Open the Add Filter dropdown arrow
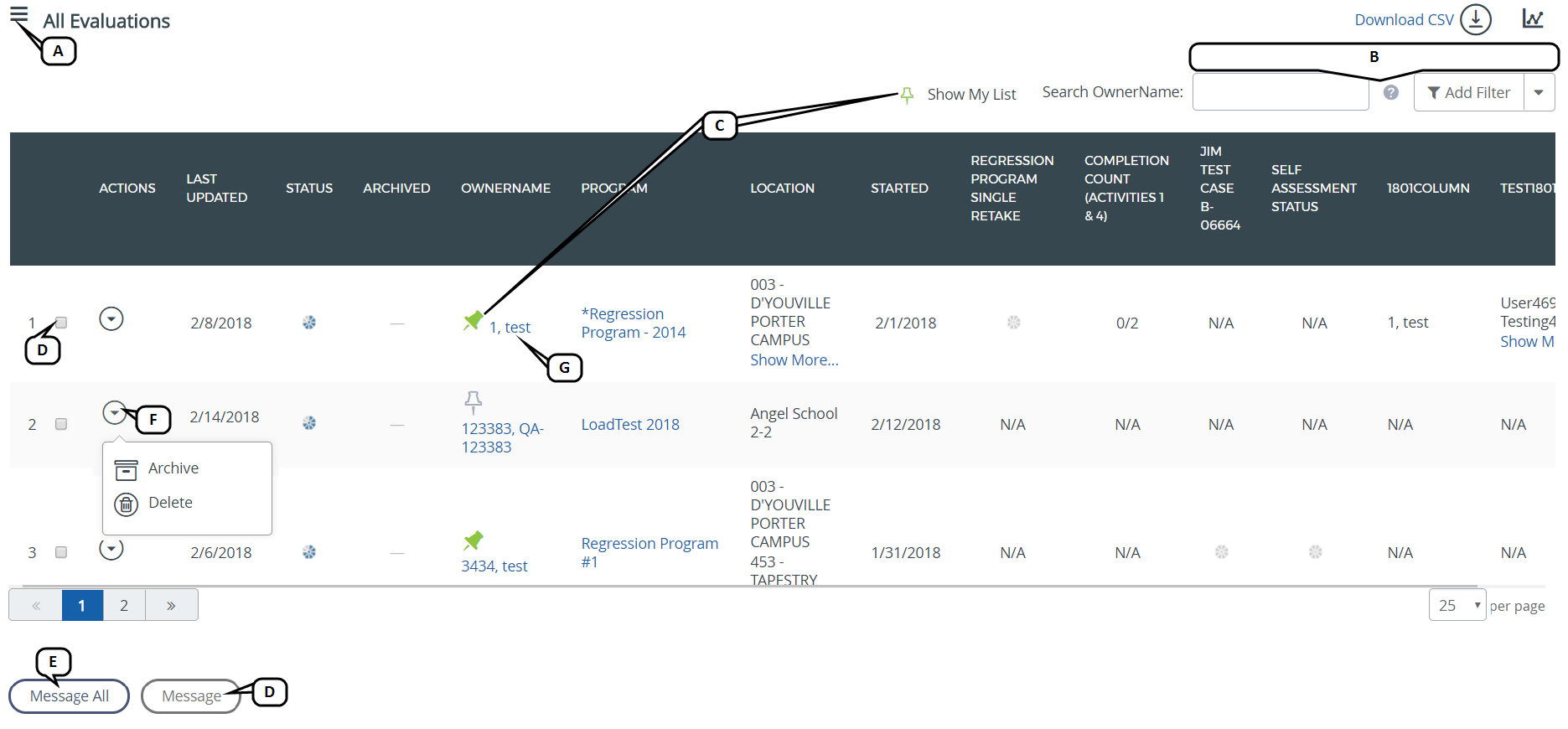The height and width of the screenshot is (729, 1568). (x=1538, y=92)
